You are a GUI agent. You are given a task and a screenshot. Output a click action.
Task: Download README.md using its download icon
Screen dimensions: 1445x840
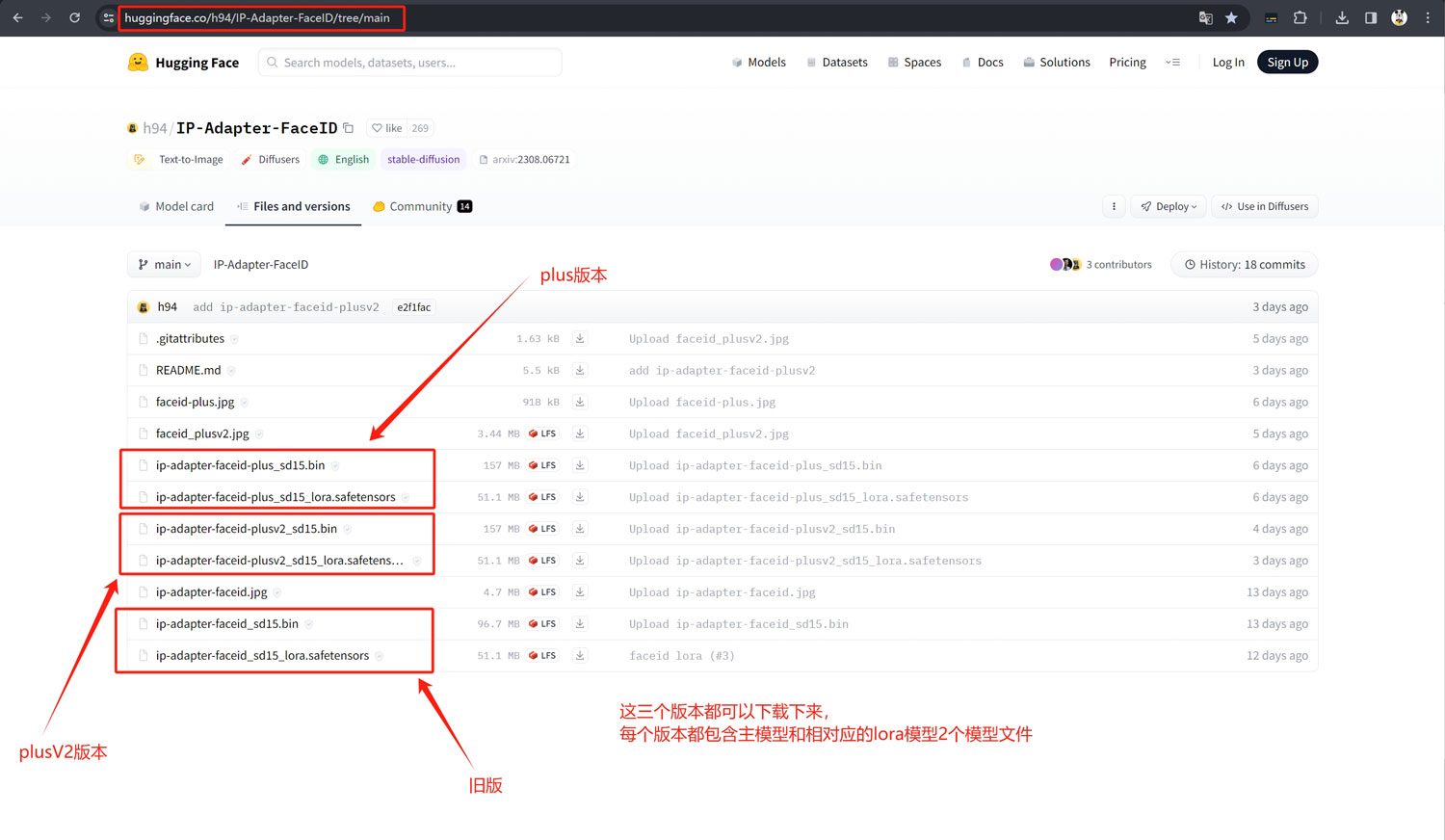580,370
